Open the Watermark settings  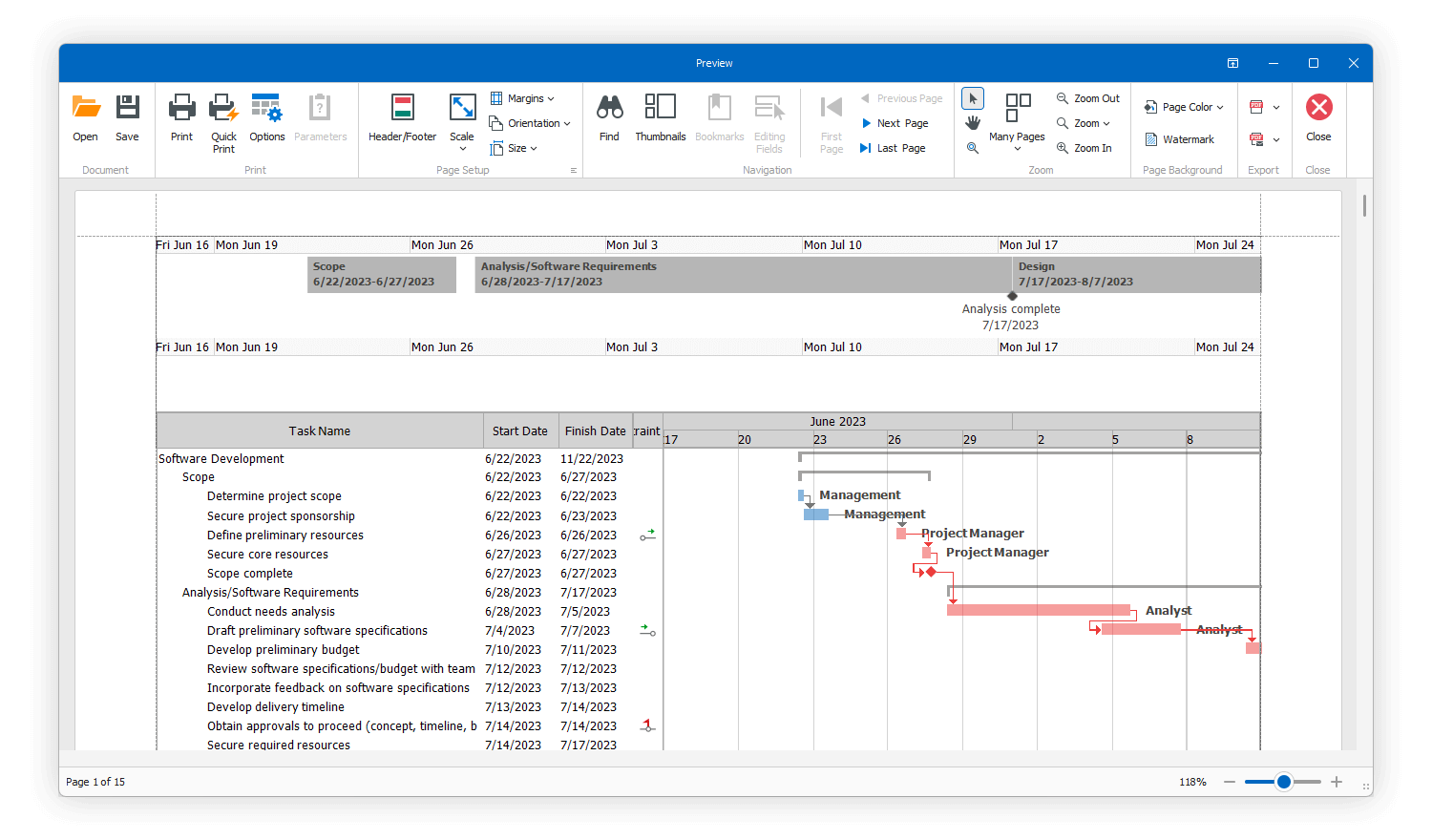click(x=1183, y=139)
